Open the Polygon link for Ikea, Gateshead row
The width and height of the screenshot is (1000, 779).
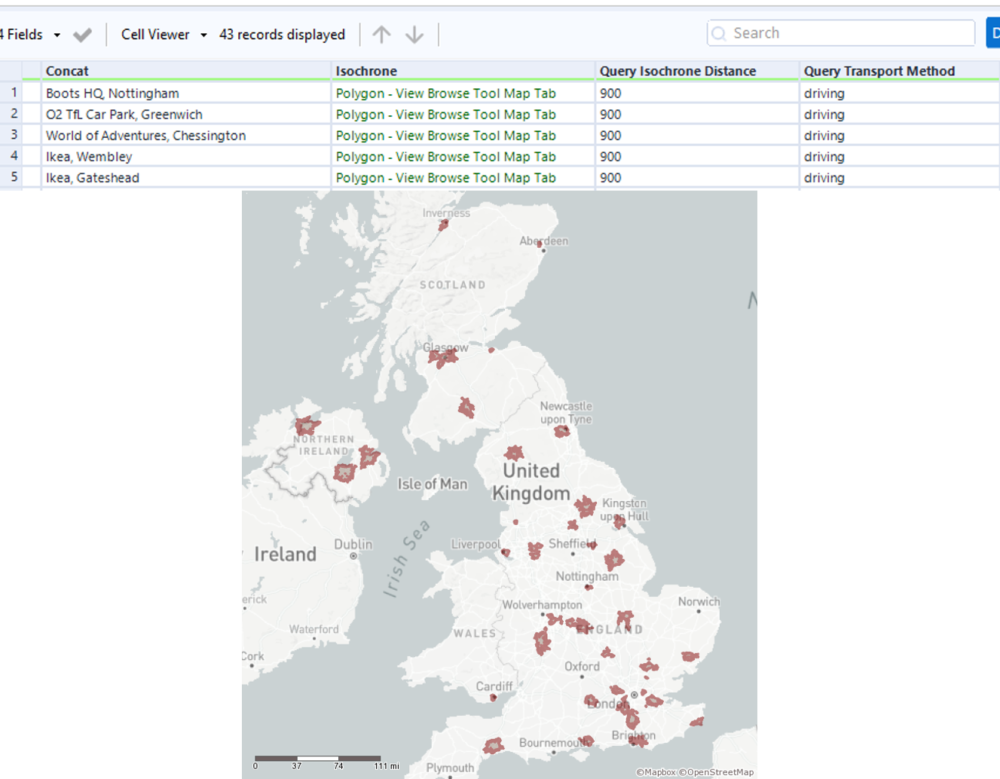(446, 177)
